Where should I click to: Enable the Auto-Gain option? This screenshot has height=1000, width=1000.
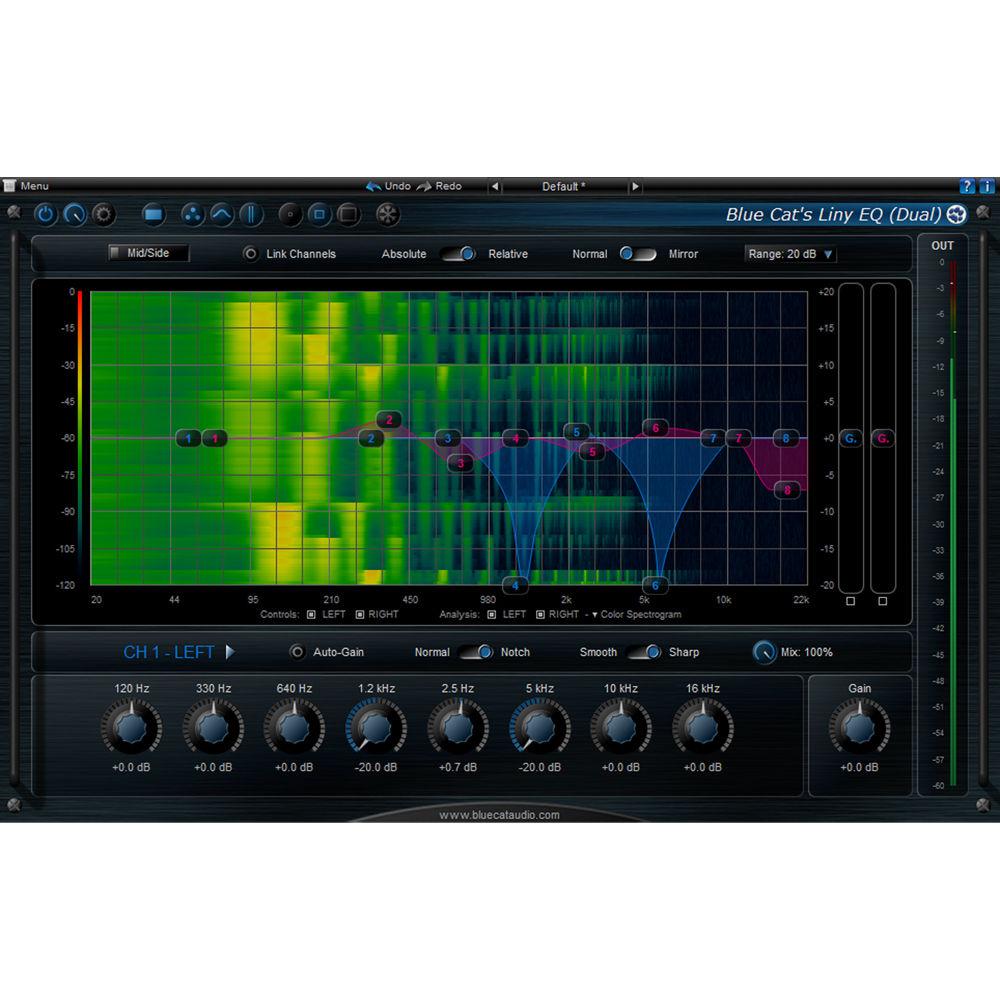tap(297, 651)
